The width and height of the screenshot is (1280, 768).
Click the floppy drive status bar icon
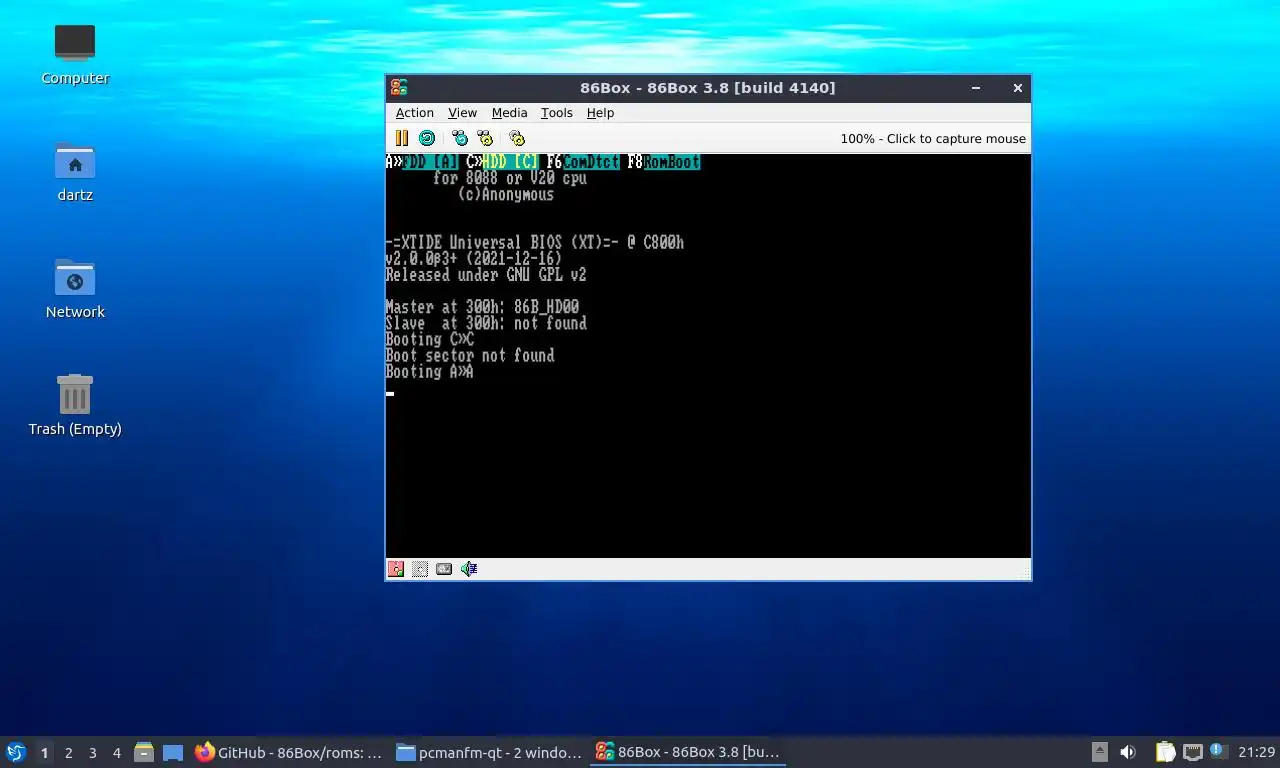click(x=396, y=569)
